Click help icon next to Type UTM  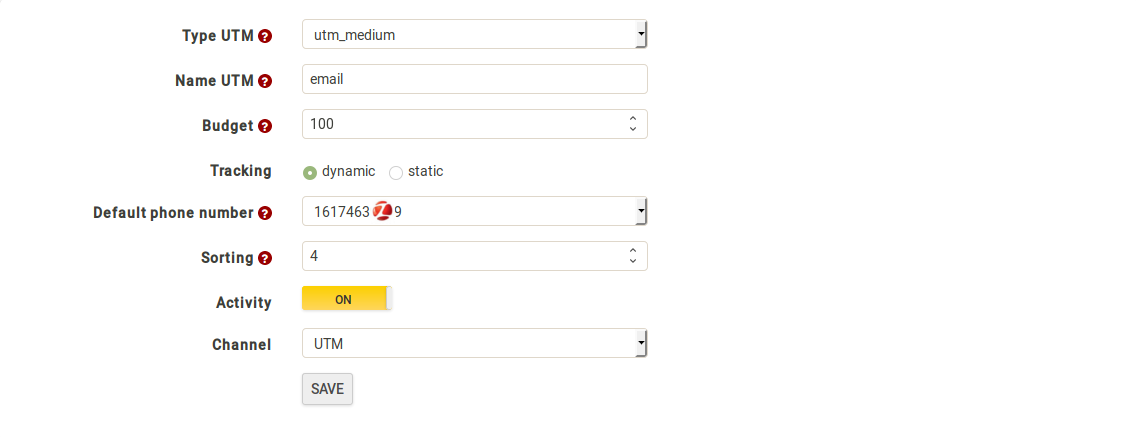tap(265, 36)
